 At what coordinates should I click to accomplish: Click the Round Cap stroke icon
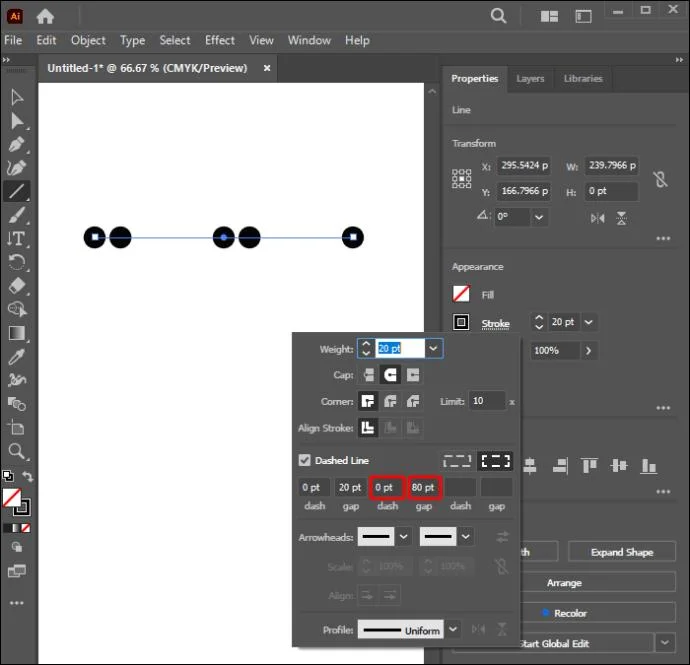[390, 375]
